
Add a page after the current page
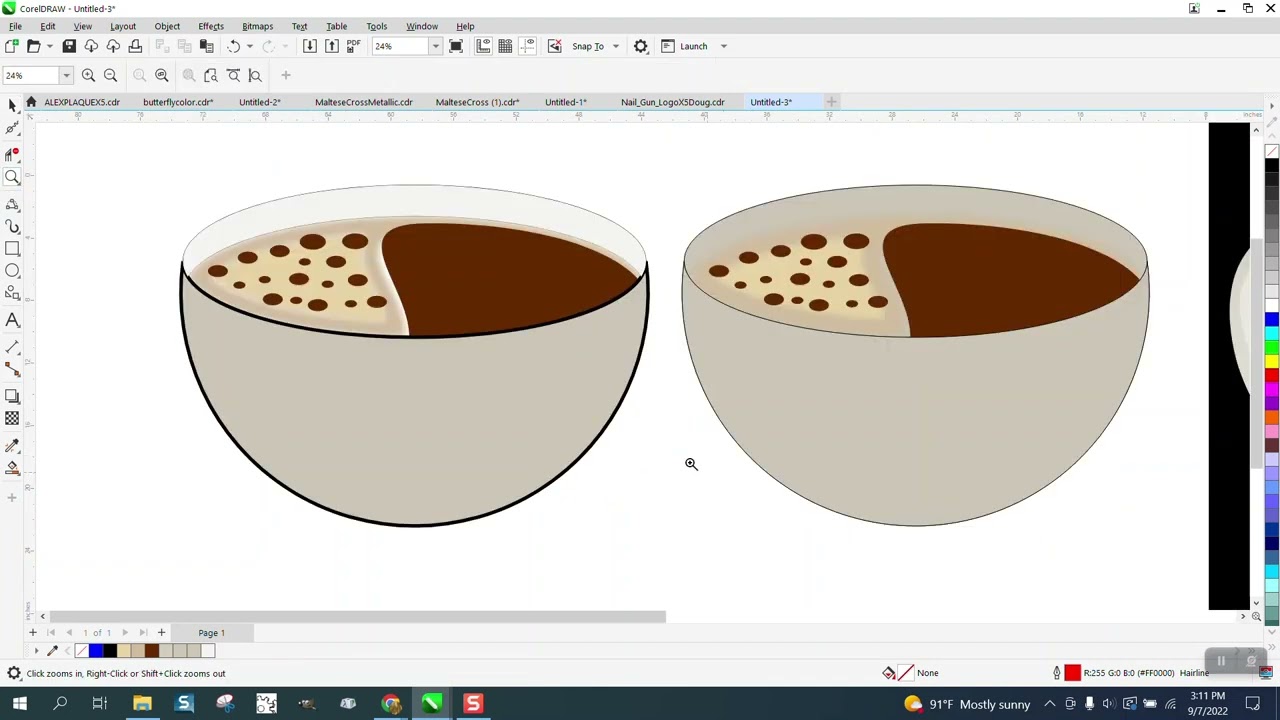[161, 633]
